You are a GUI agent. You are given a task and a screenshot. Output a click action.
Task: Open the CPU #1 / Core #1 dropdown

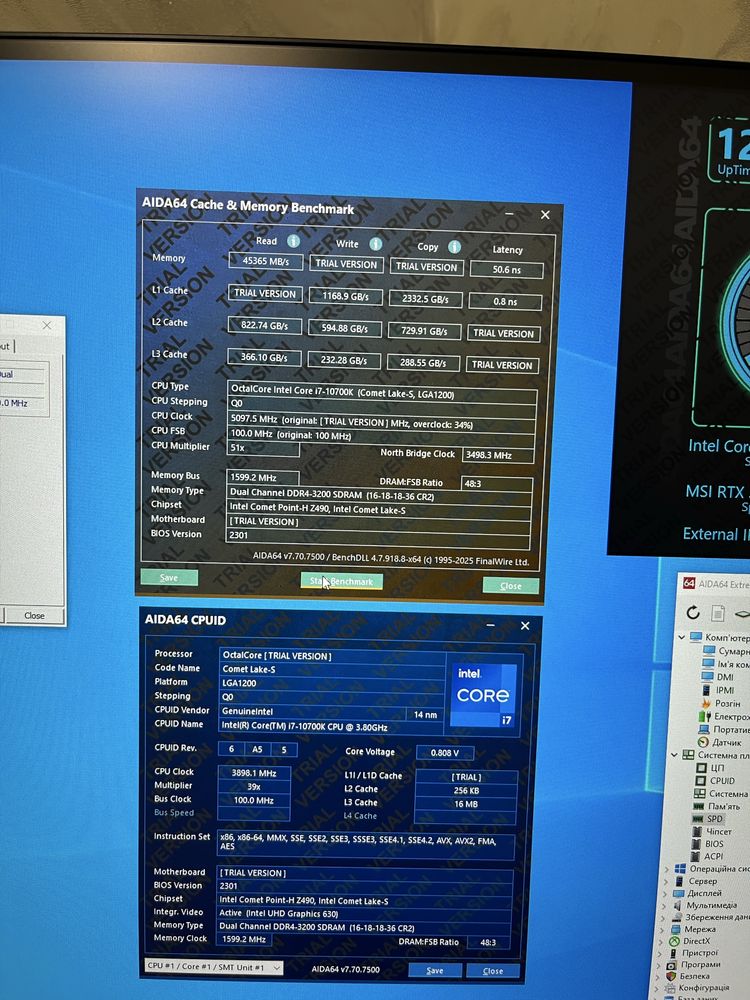click(214, 967)
